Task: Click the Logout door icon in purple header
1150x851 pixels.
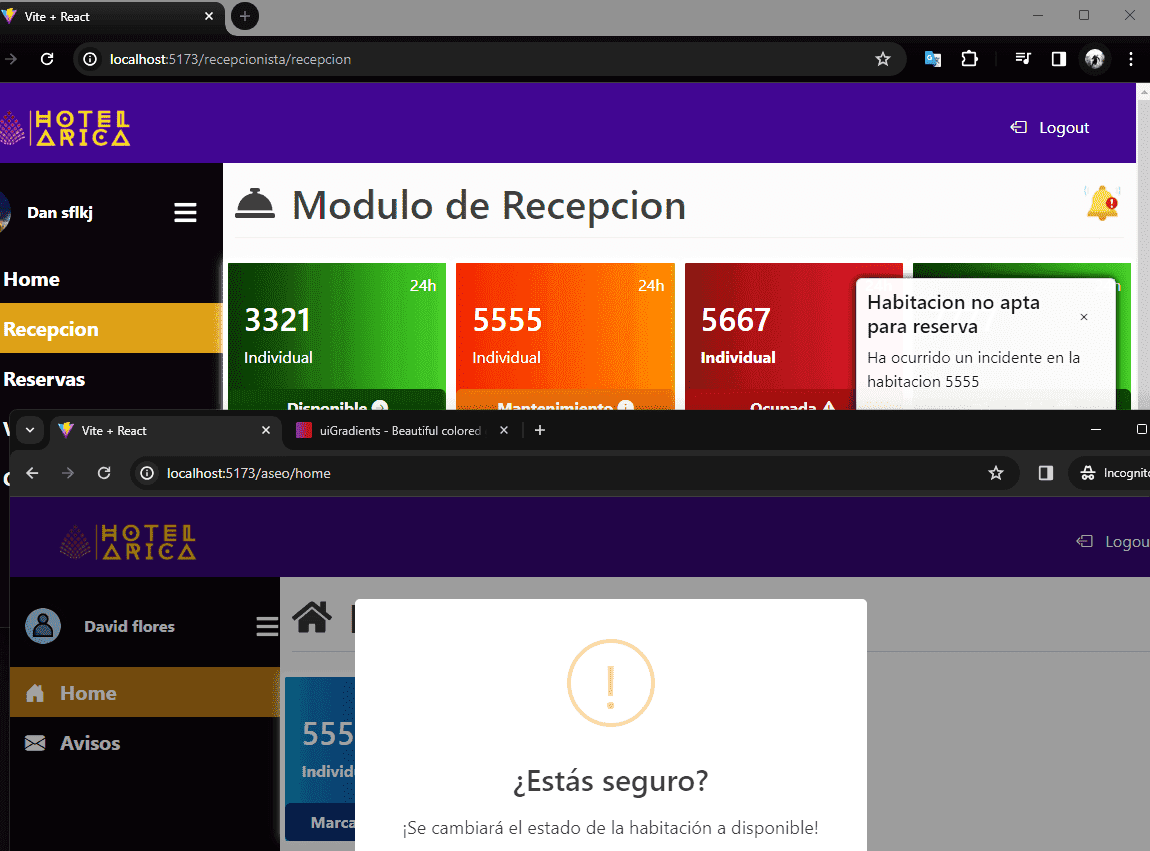Action: (1017, 127)
